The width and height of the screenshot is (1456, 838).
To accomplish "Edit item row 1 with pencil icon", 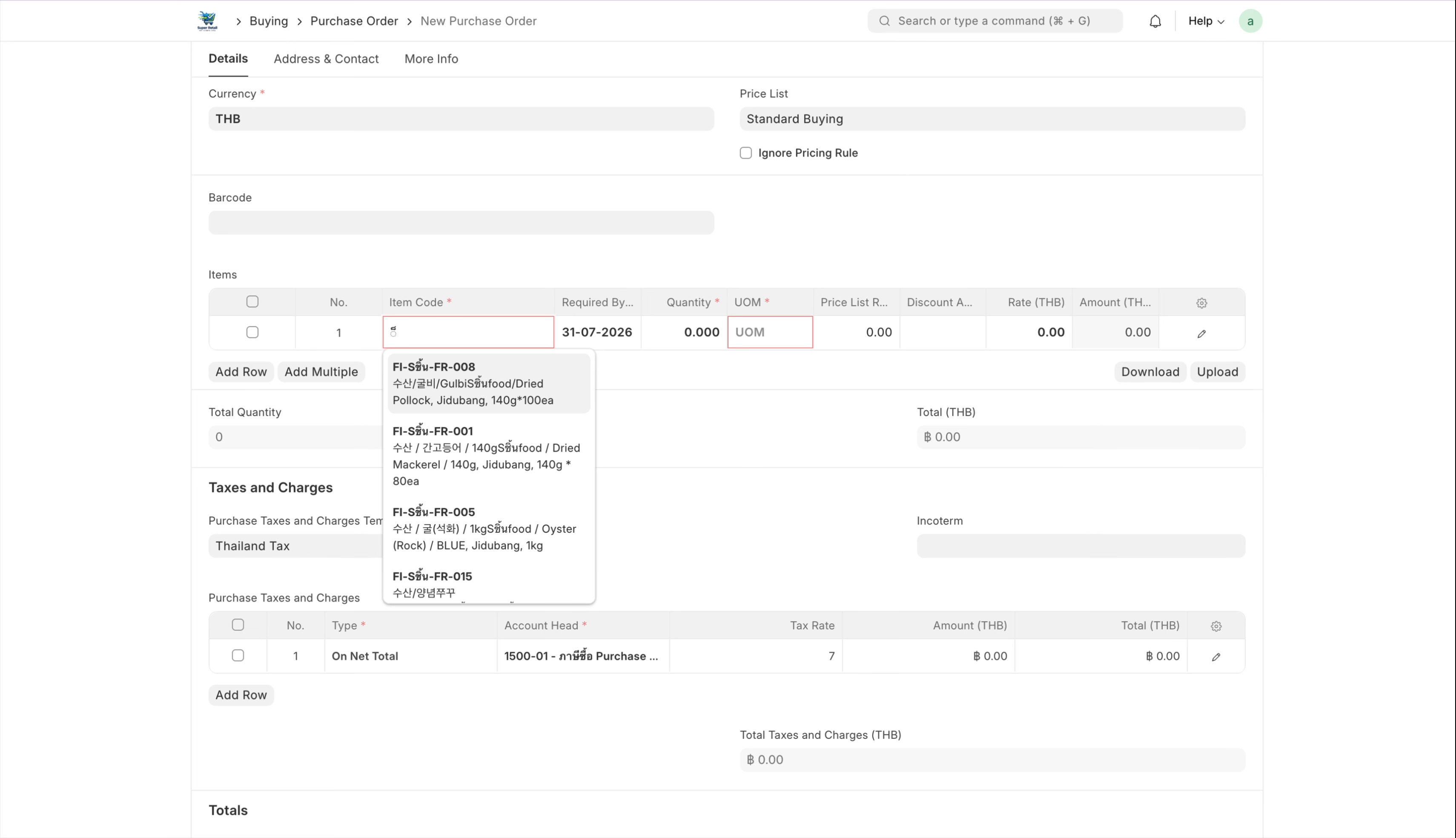I will [x=1202, y=333].
